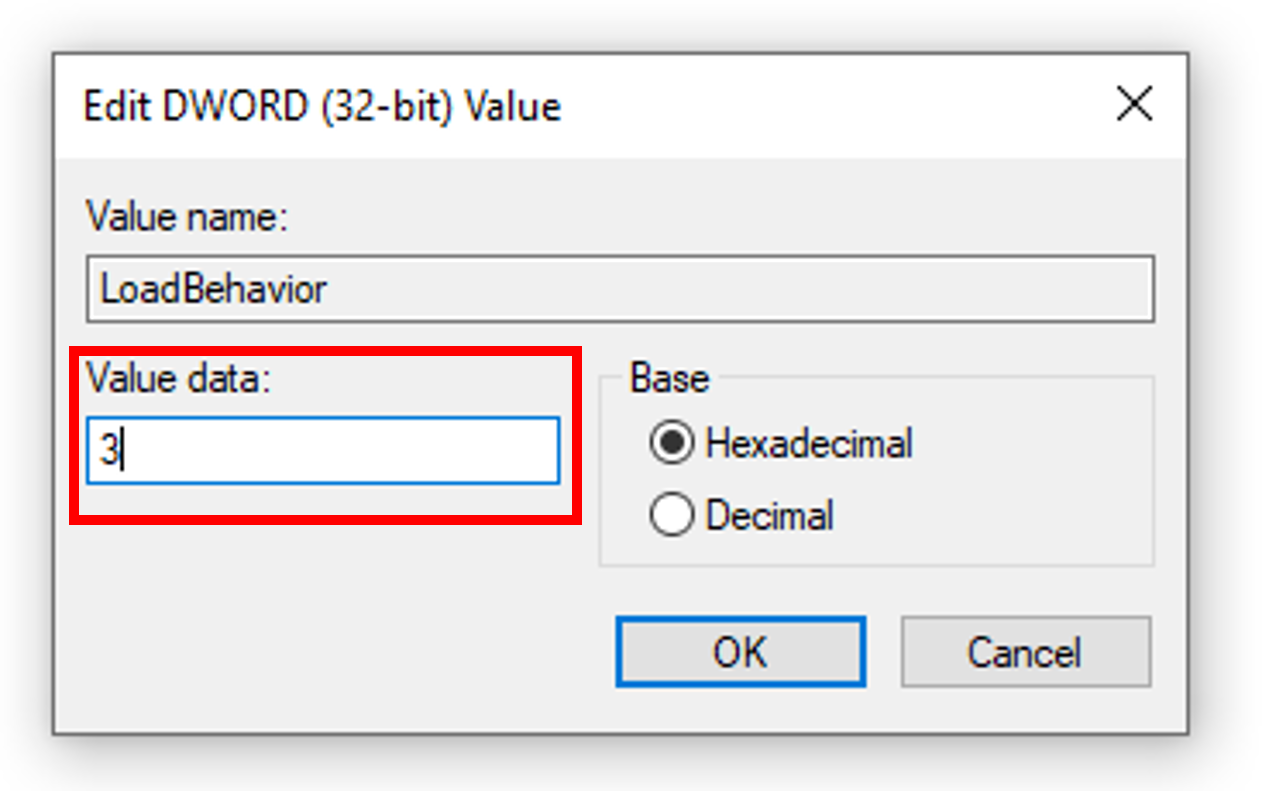This screenshot has height=791, width=1262.
Task: Cancel the DWORD value edit
Action: tap(1025, 652)
